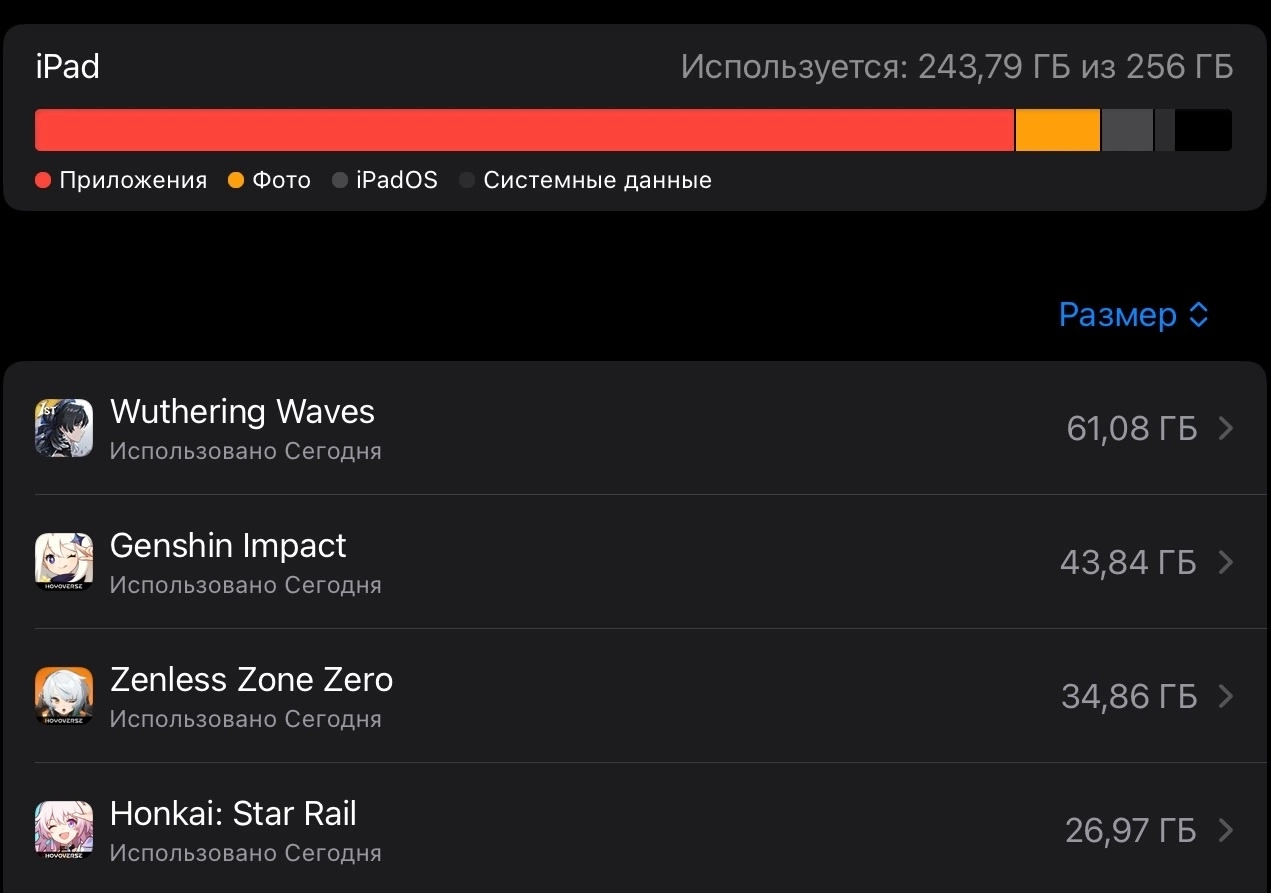Click the gray iPadOS legend dot

click(x=340, y=181)
